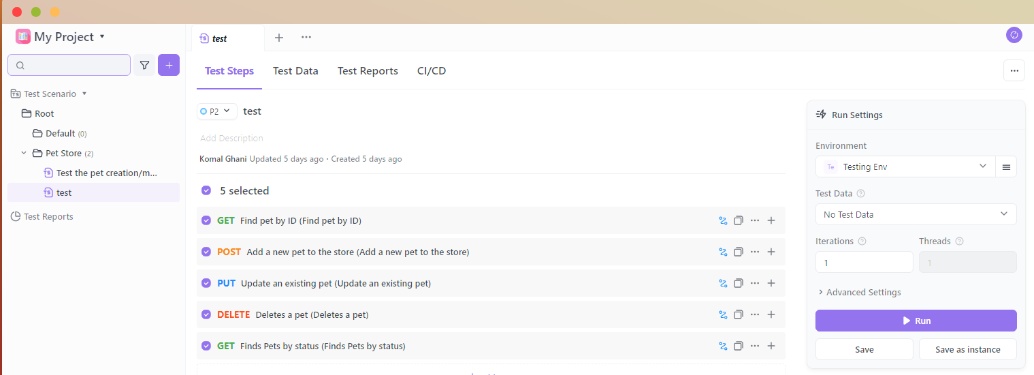Add step after Find pet by ID
Image resolution: width=1034 pixels, height=375 pixels.
click(x=771, y=221)
